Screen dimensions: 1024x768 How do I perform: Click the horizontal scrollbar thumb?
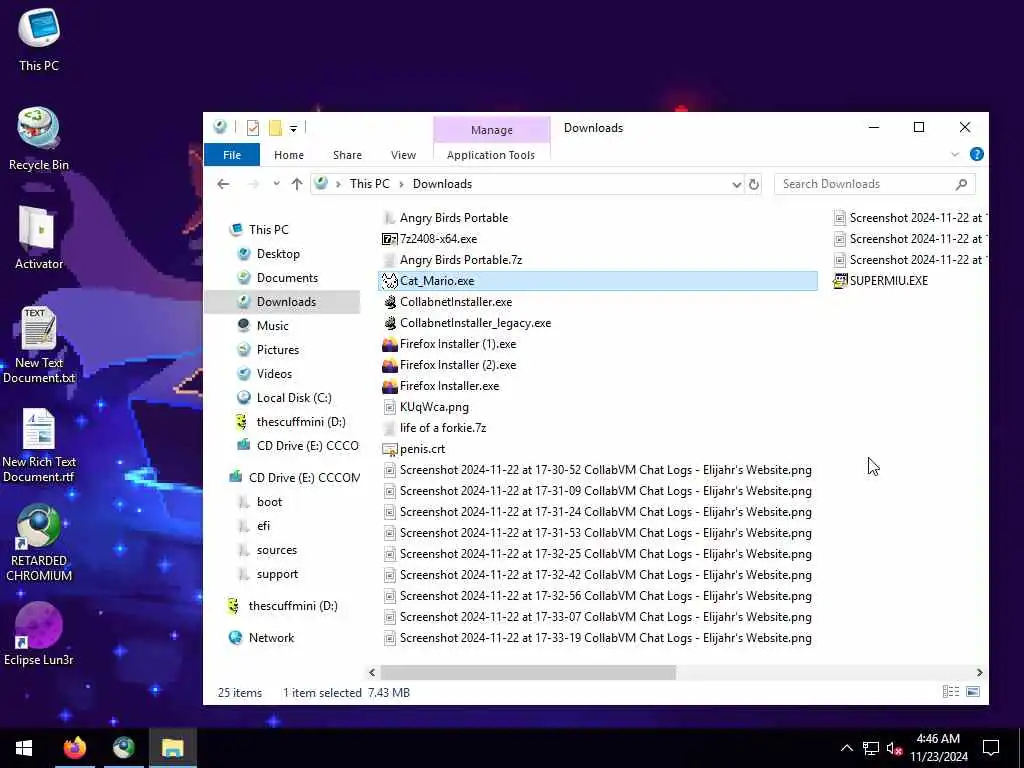point(528,673)
